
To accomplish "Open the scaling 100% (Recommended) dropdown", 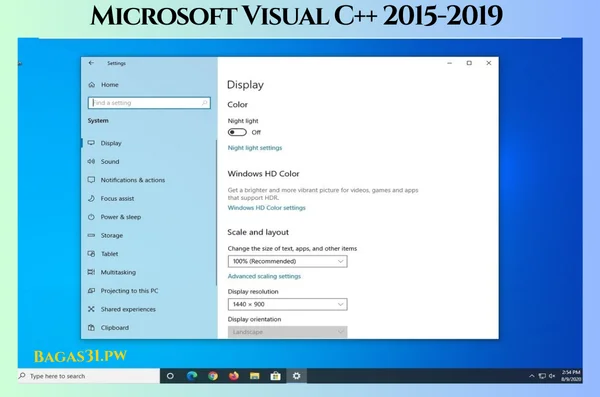I will [287, 261].
